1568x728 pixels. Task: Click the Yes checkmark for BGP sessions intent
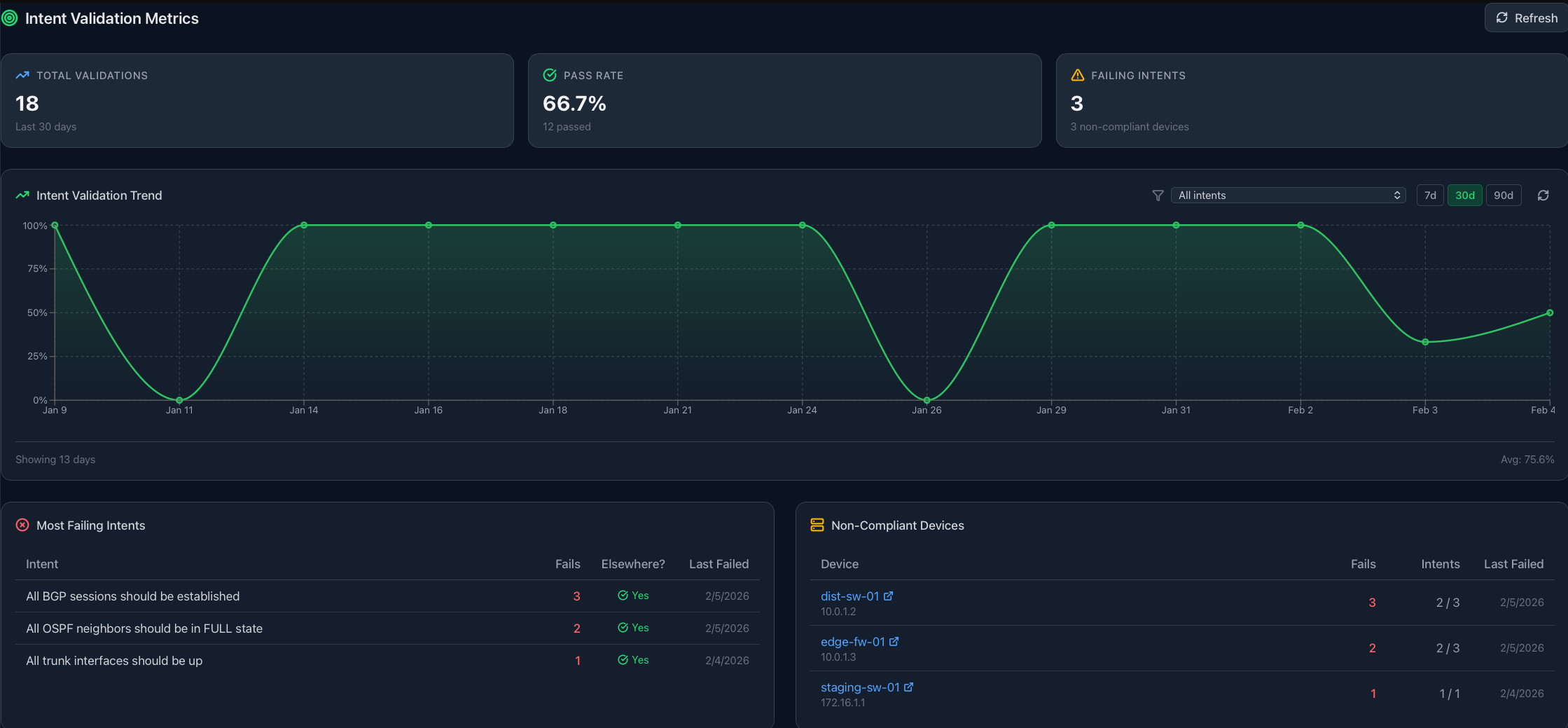(623, 596)
